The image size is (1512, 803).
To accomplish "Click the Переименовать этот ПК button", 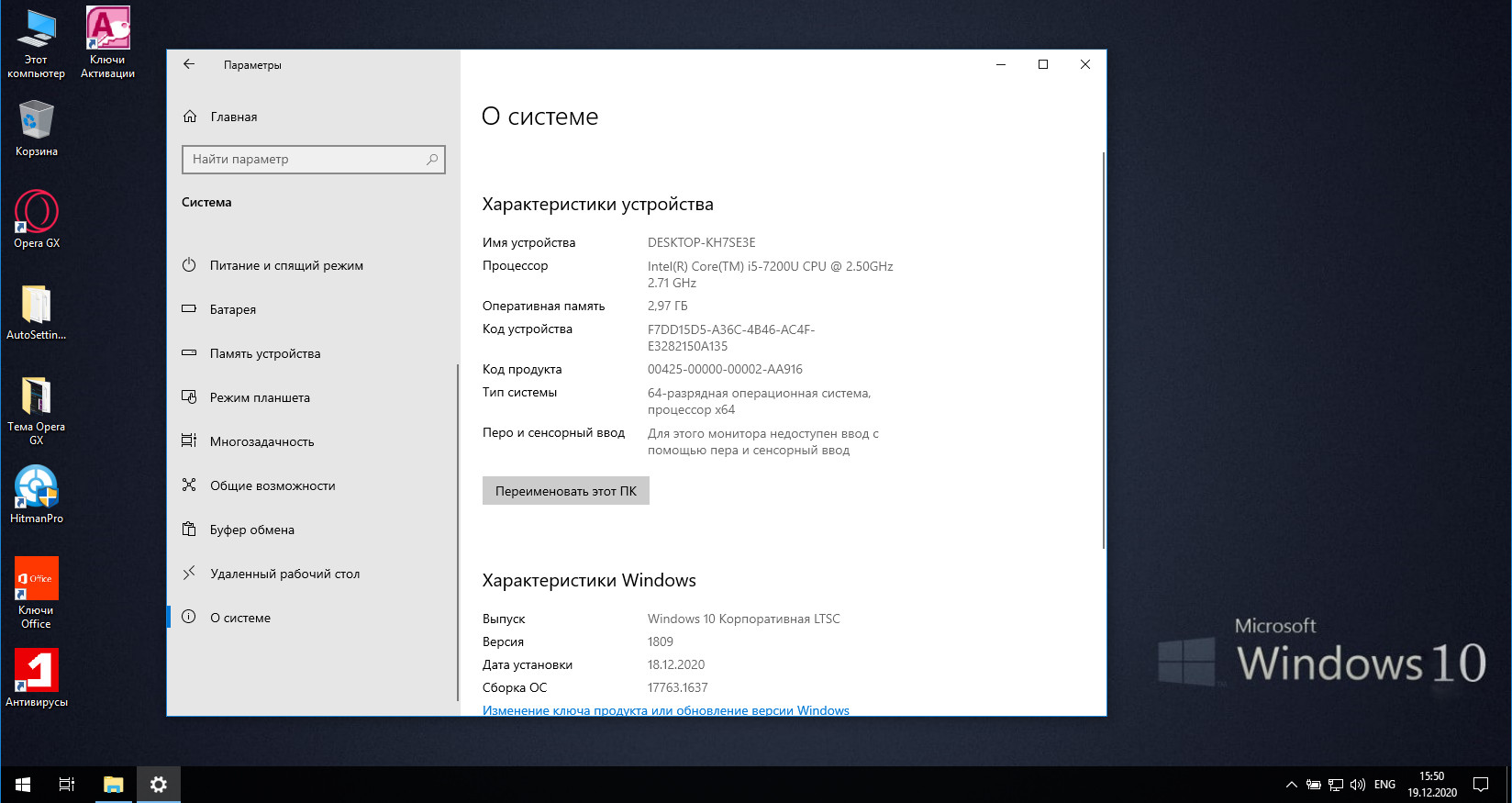I will click(566, 491).
